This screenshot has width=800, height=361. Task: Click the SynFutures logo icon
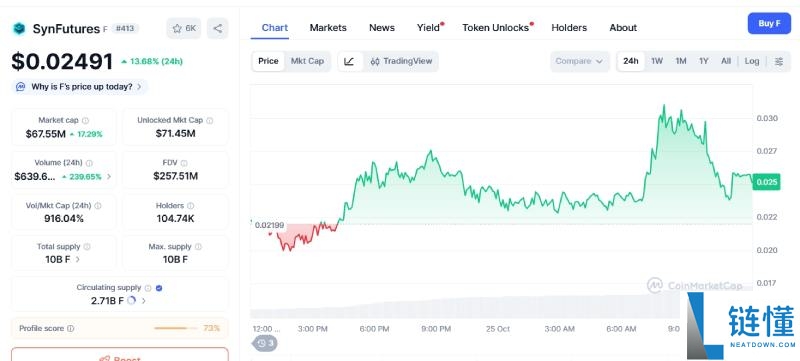click(19, 29)
